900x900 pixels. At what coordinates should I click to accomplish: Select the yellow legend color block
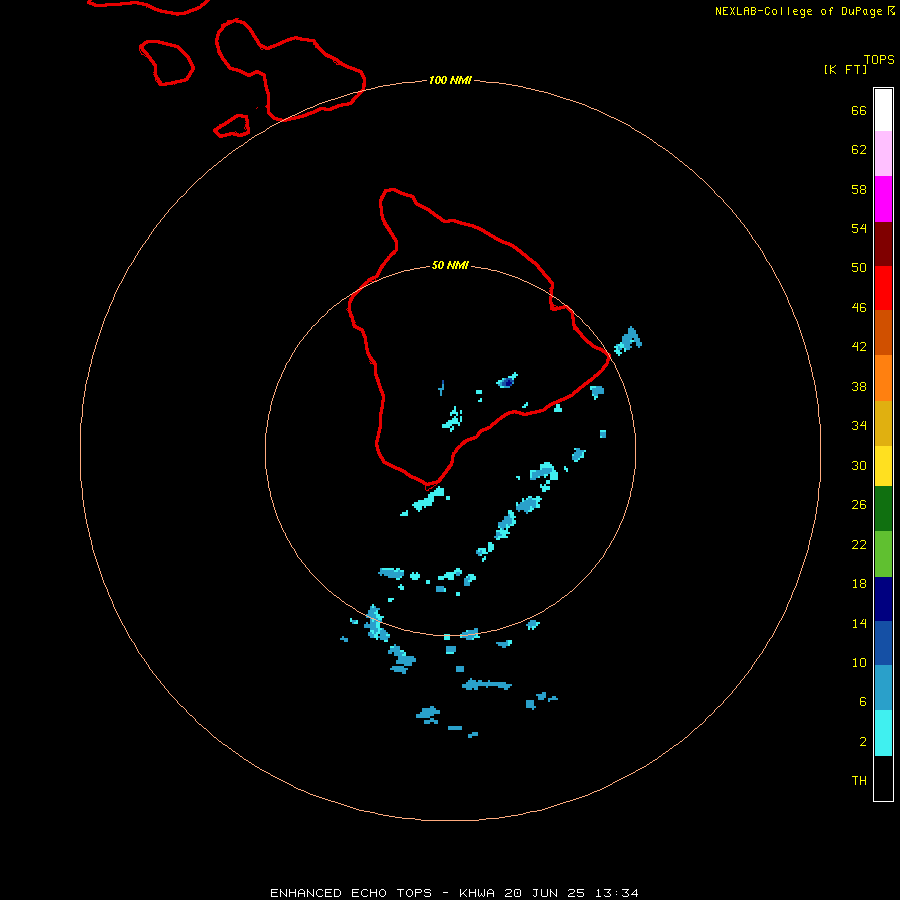point(883,466)
